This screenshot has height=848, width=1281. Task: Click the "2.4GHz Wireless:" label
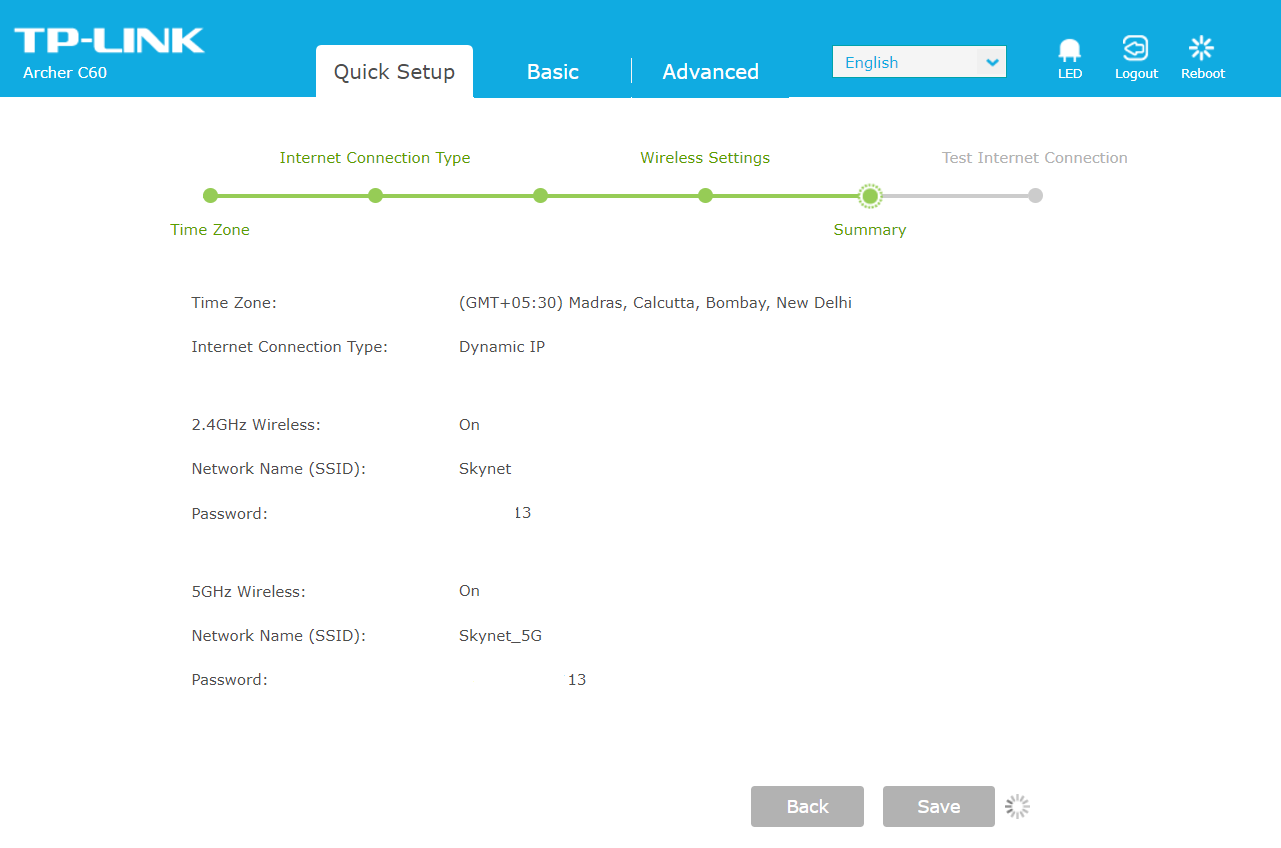click(x=256, y=425)
